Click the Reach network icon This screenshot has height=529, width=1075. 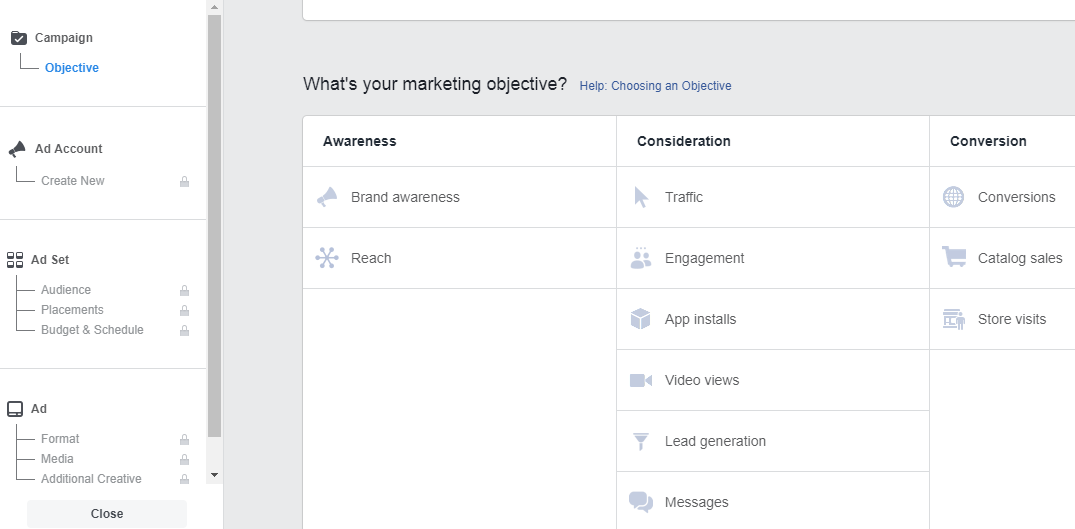tap(327, 258)
